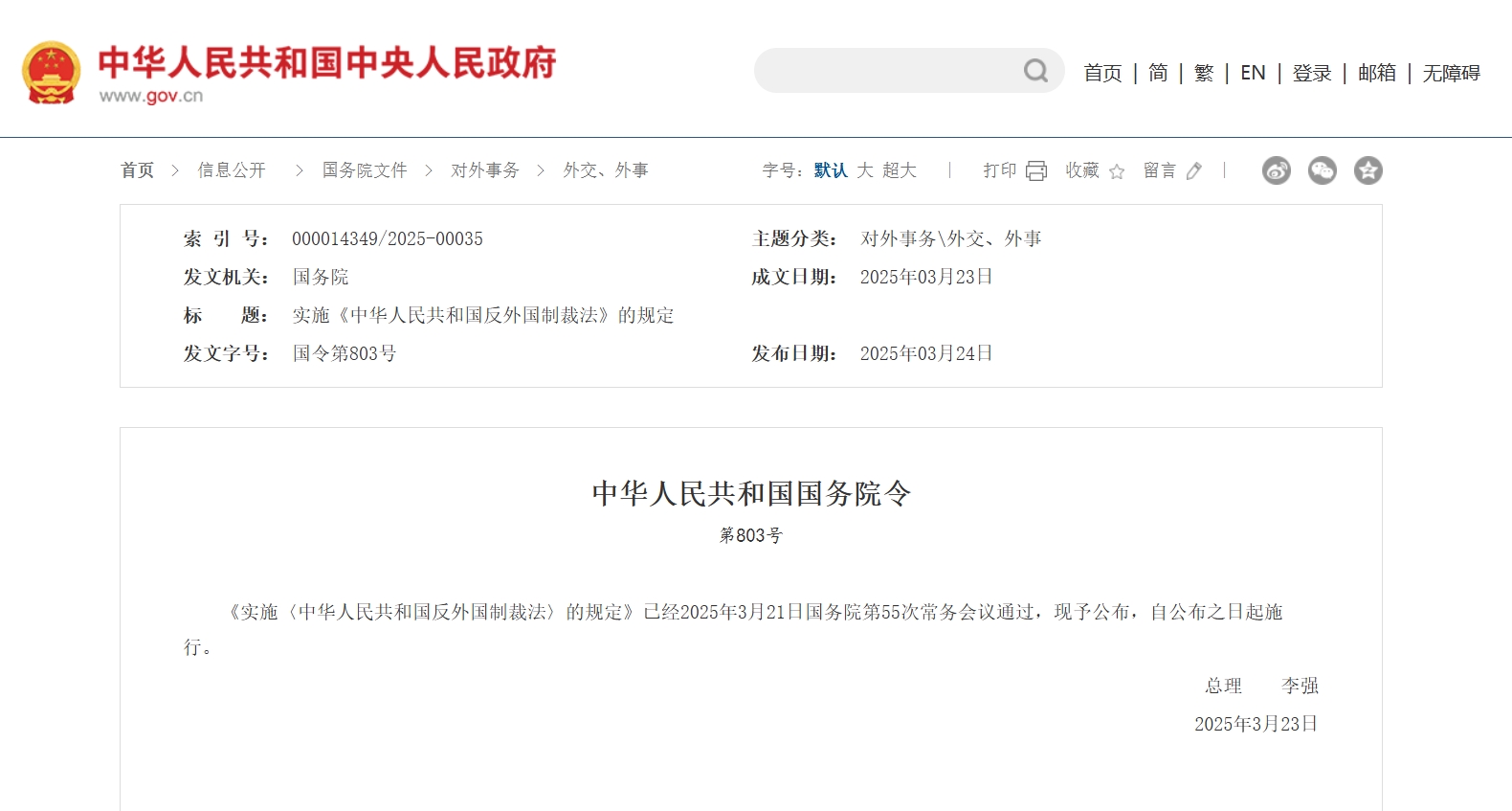Click the pencil icon next to 留言
The image size is (1512, 811).
click(1193, 171)
